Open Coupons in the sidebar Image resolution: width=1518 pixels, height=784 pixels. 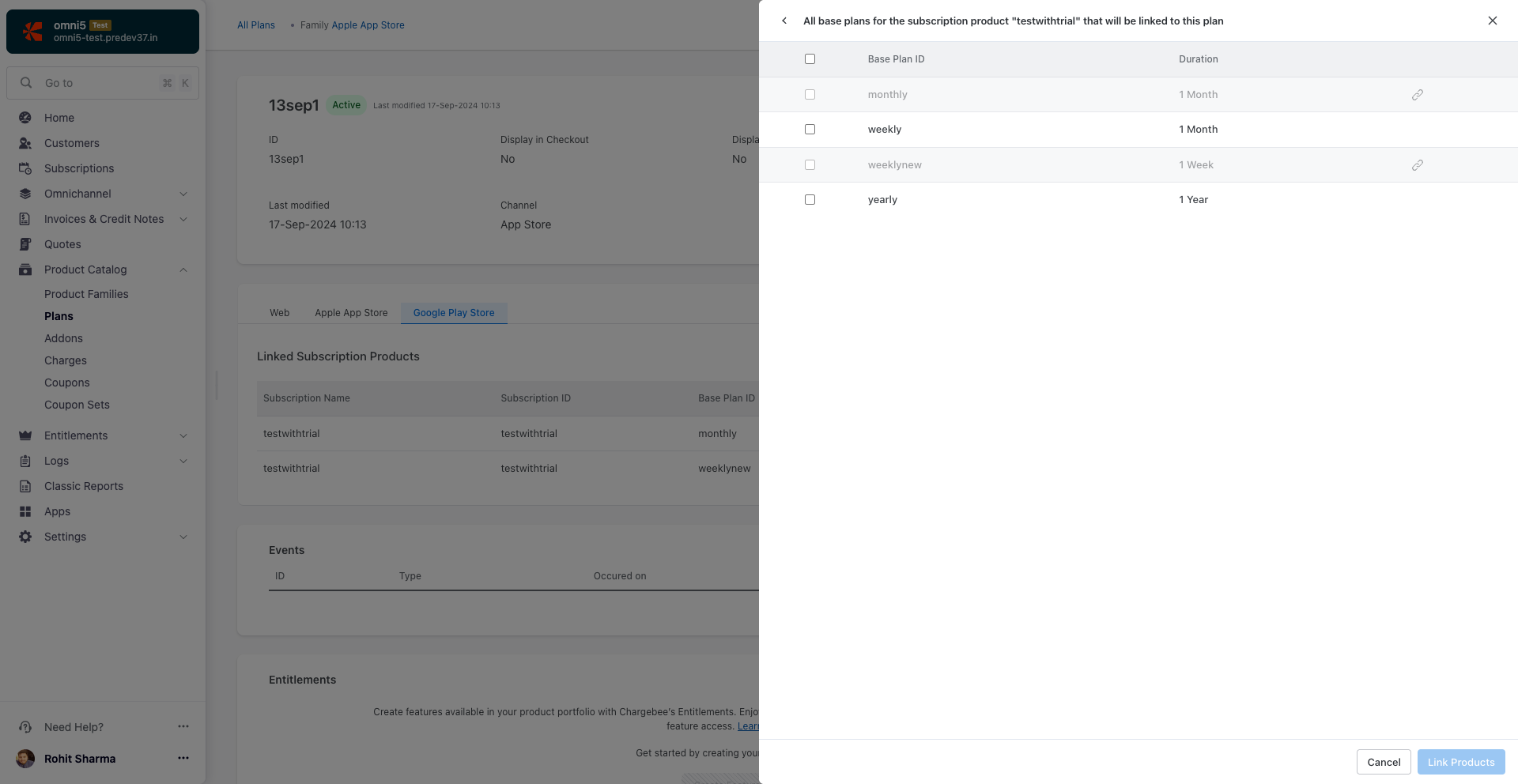click(67, 383)
